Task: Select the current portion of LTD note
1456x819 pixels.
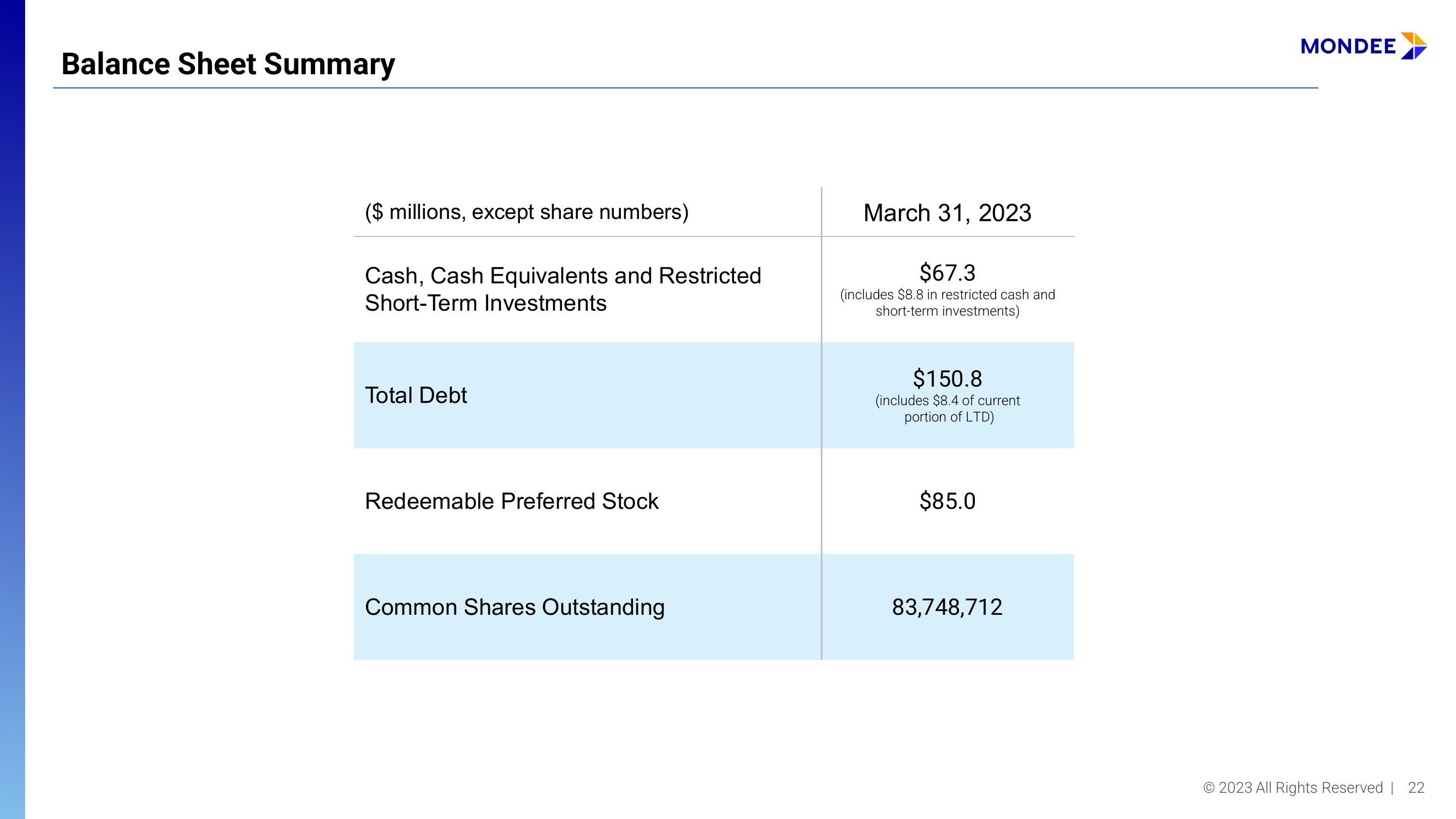Action: 948,408
